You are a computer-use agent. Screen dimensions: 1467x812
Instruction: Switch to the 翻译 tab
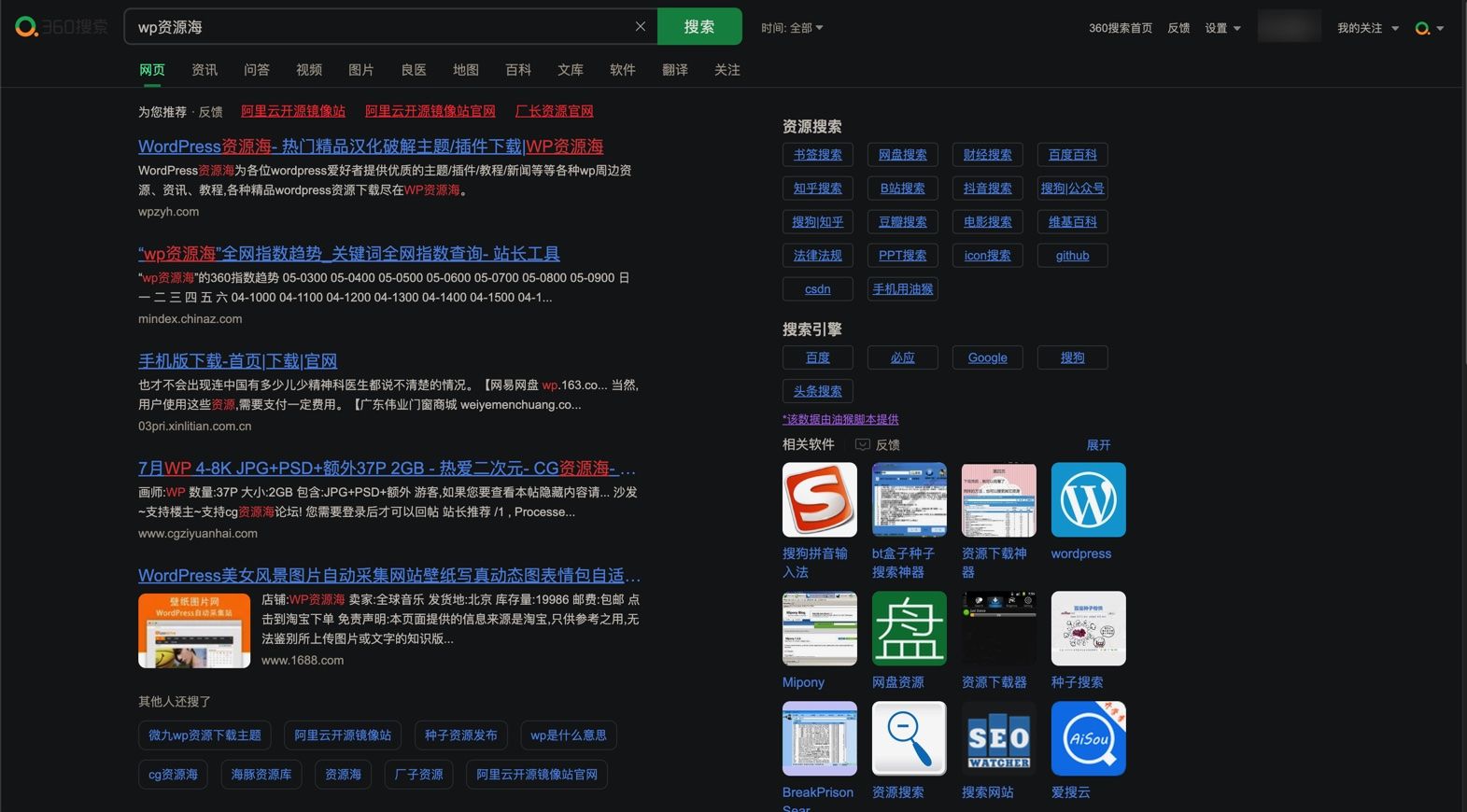[675, 70]
